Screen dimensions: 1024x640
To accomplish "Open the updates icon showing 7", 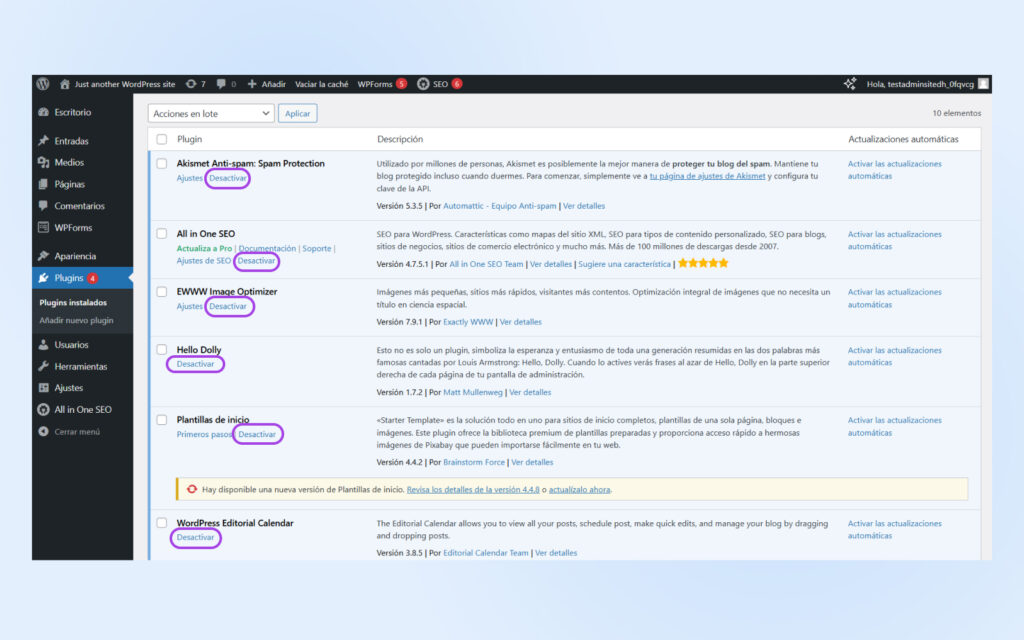I will [x=191, y=84].
